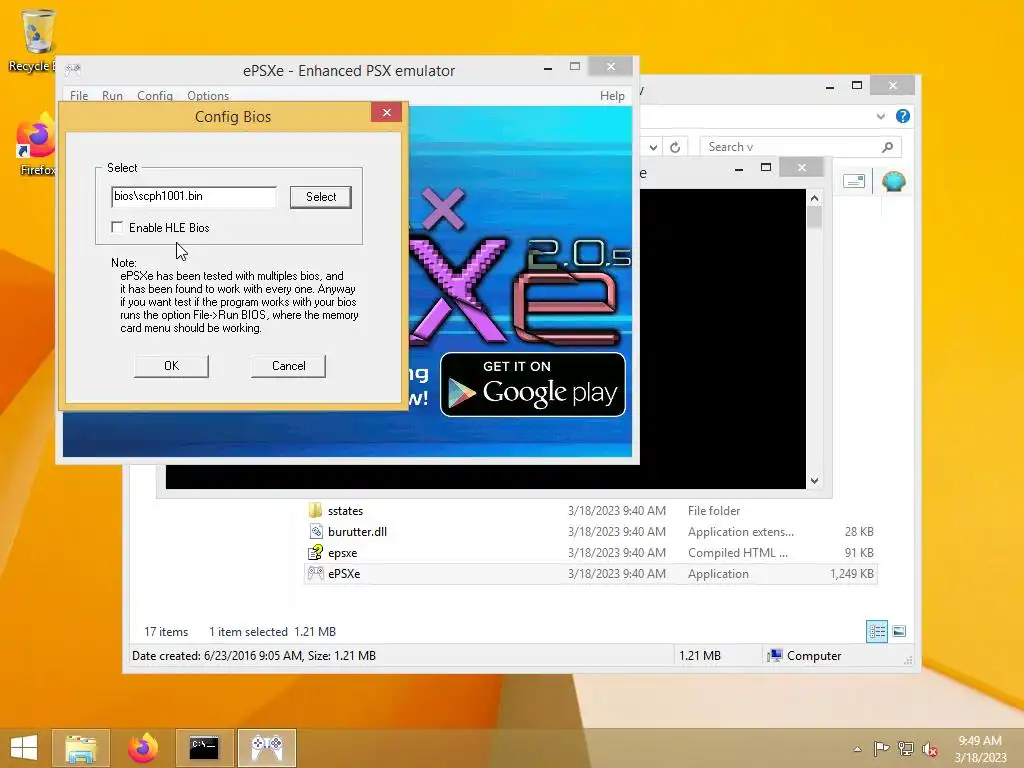Switch Explorer to large icons view
Screen dimensions: 1024x768
(x=899, y=631)
